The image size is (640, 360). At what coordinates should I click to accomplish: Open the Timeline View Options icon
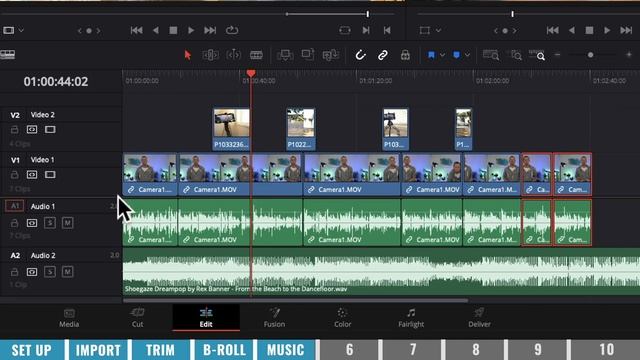[8, 54]
